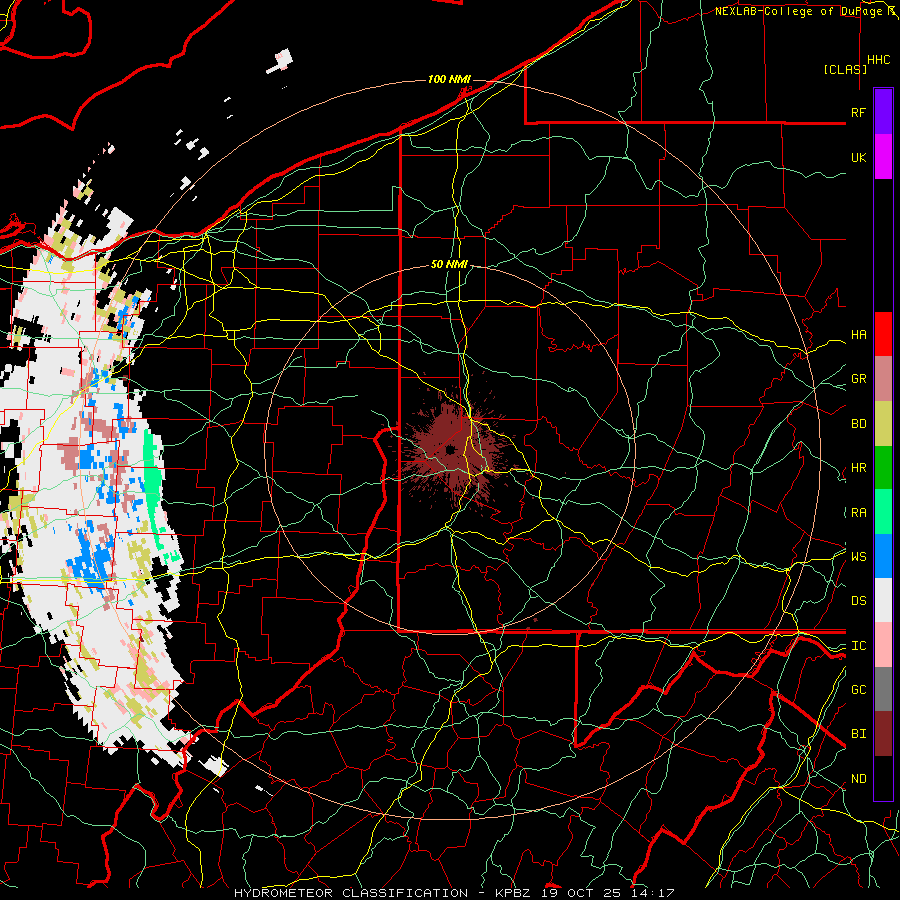Click the 19 OCT 25 date text
This screenshot has width=900, height=900.
[583, 893]
